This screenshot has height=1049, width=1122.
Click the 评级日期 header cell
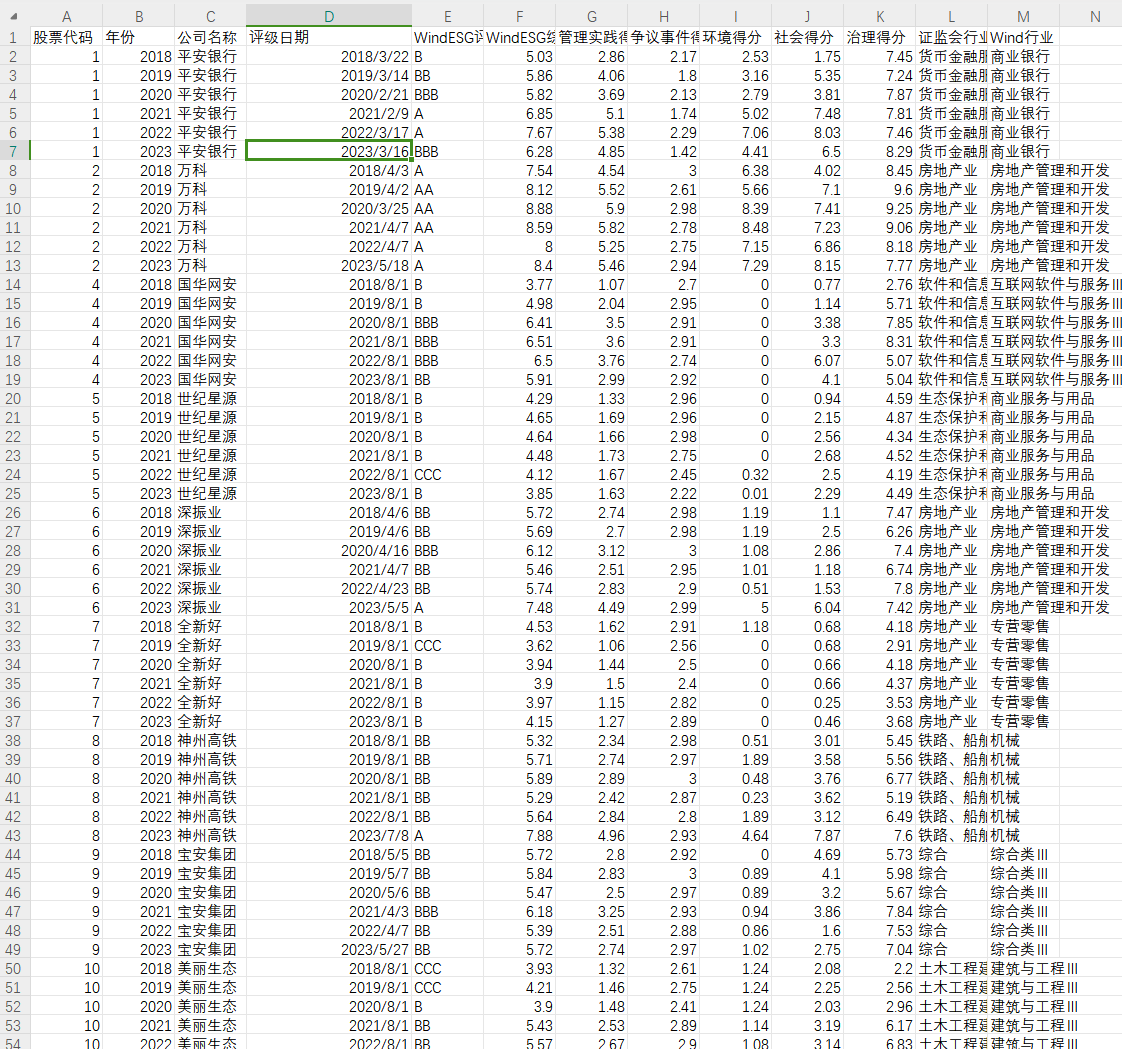point(328,37)
